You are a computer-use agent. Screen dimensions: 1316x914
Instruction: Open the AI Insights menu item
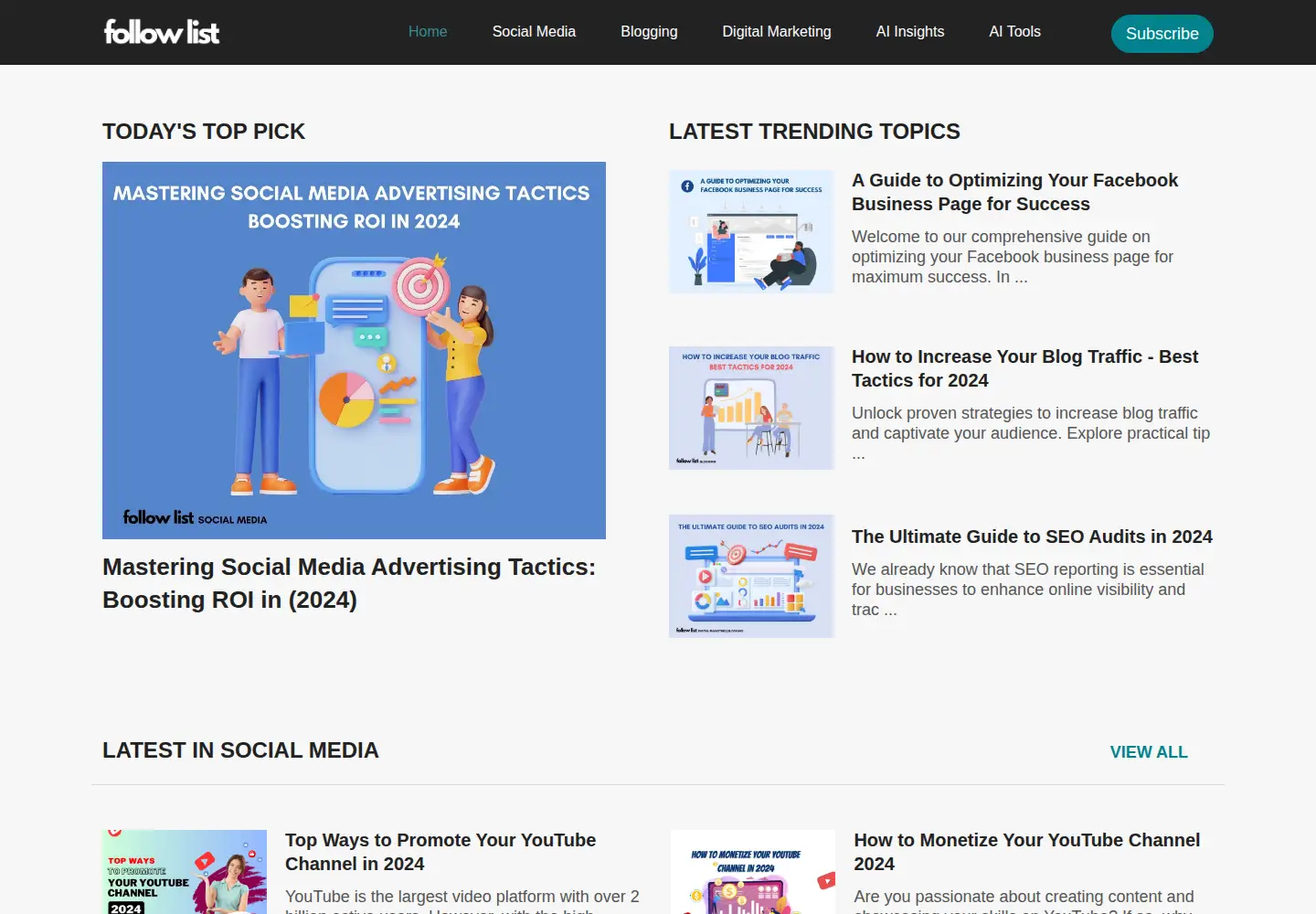(910, 31)
